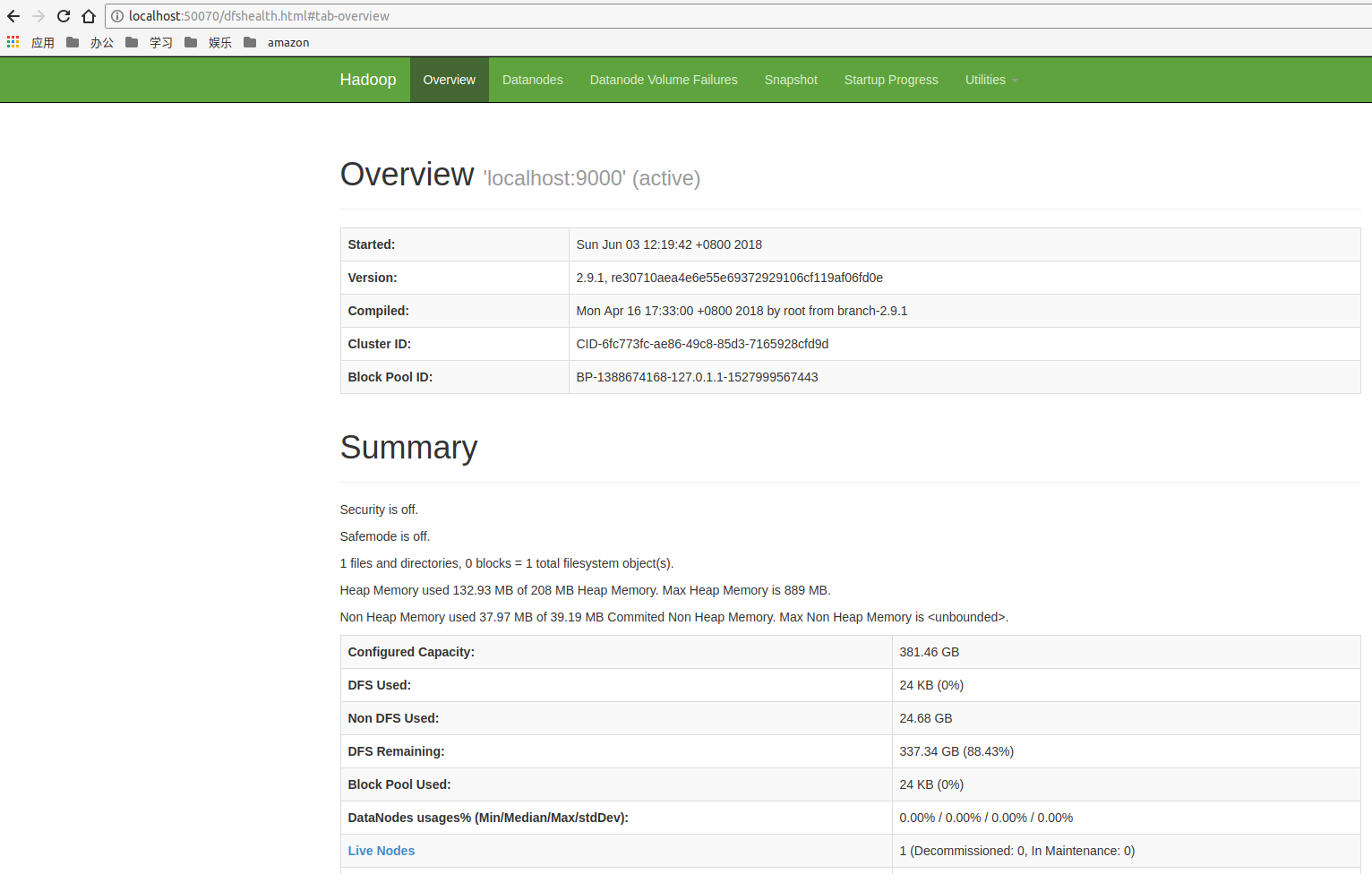Open the Startup Progress tab
The height and width of the screenshot is (874, 1372).
pos(891,80)
